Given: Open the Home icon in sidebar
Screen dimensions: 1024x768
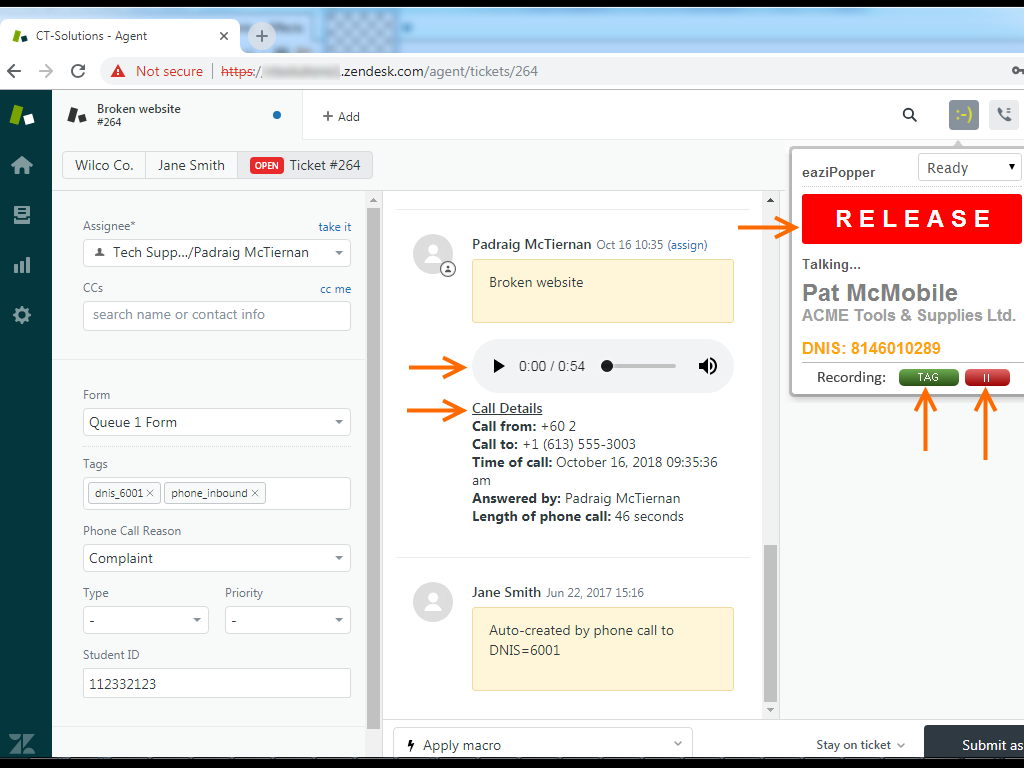Looking at the screenshot, I should (x=22, y=165).
